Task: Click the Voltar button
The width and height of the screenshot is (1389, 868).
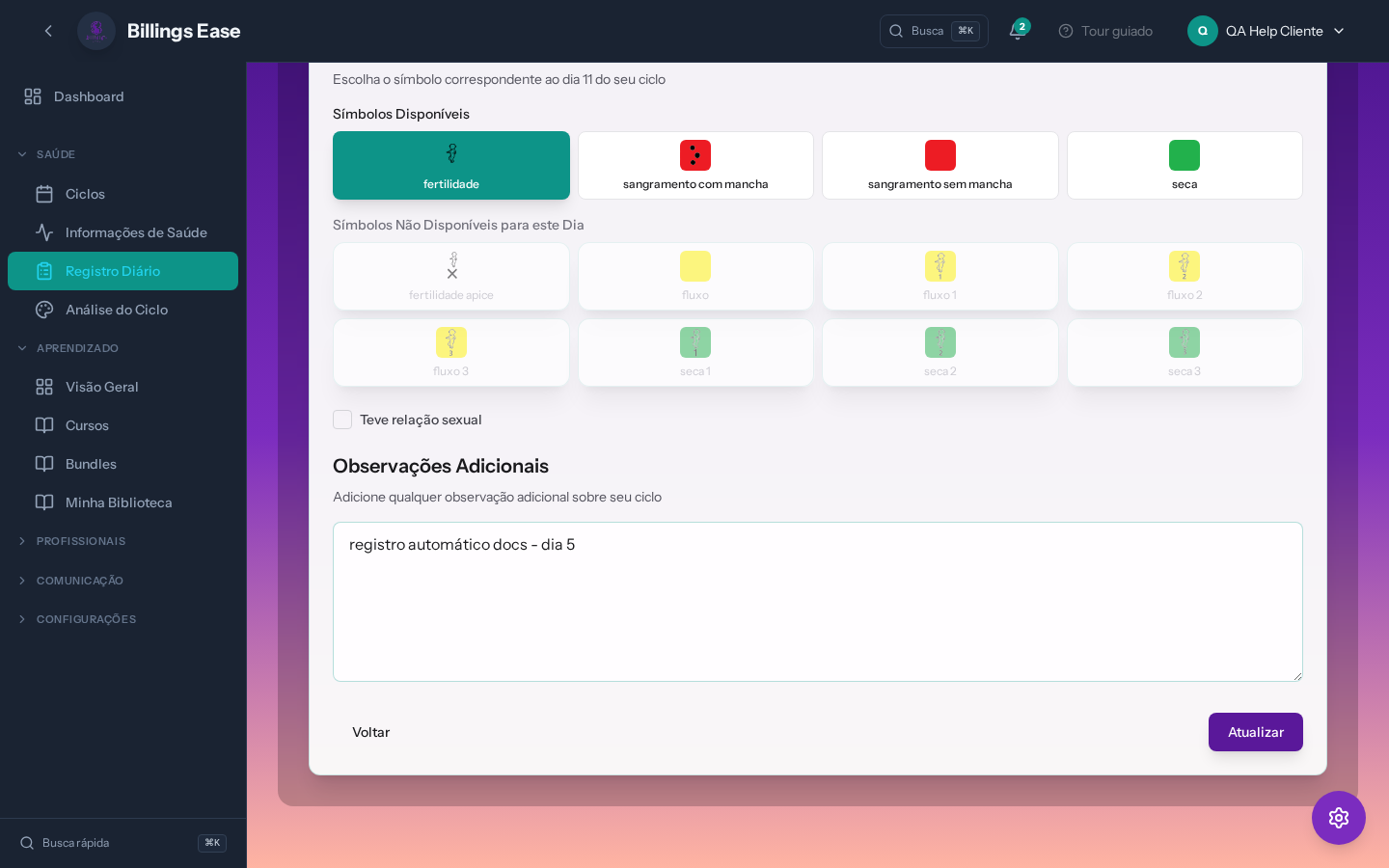Action: click(371, 732)
